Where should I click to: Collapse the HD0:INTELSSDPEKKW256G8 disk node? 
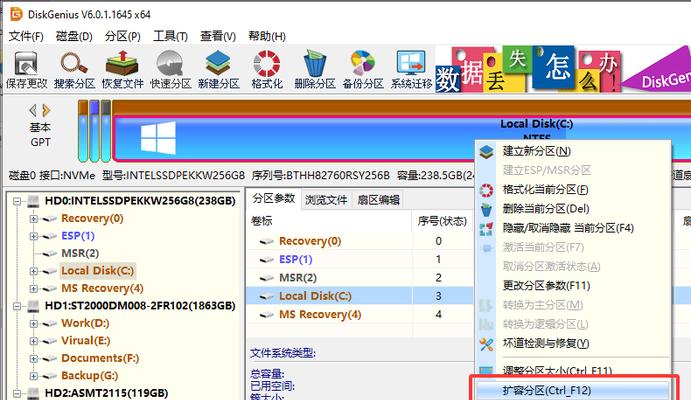point(17,201)
